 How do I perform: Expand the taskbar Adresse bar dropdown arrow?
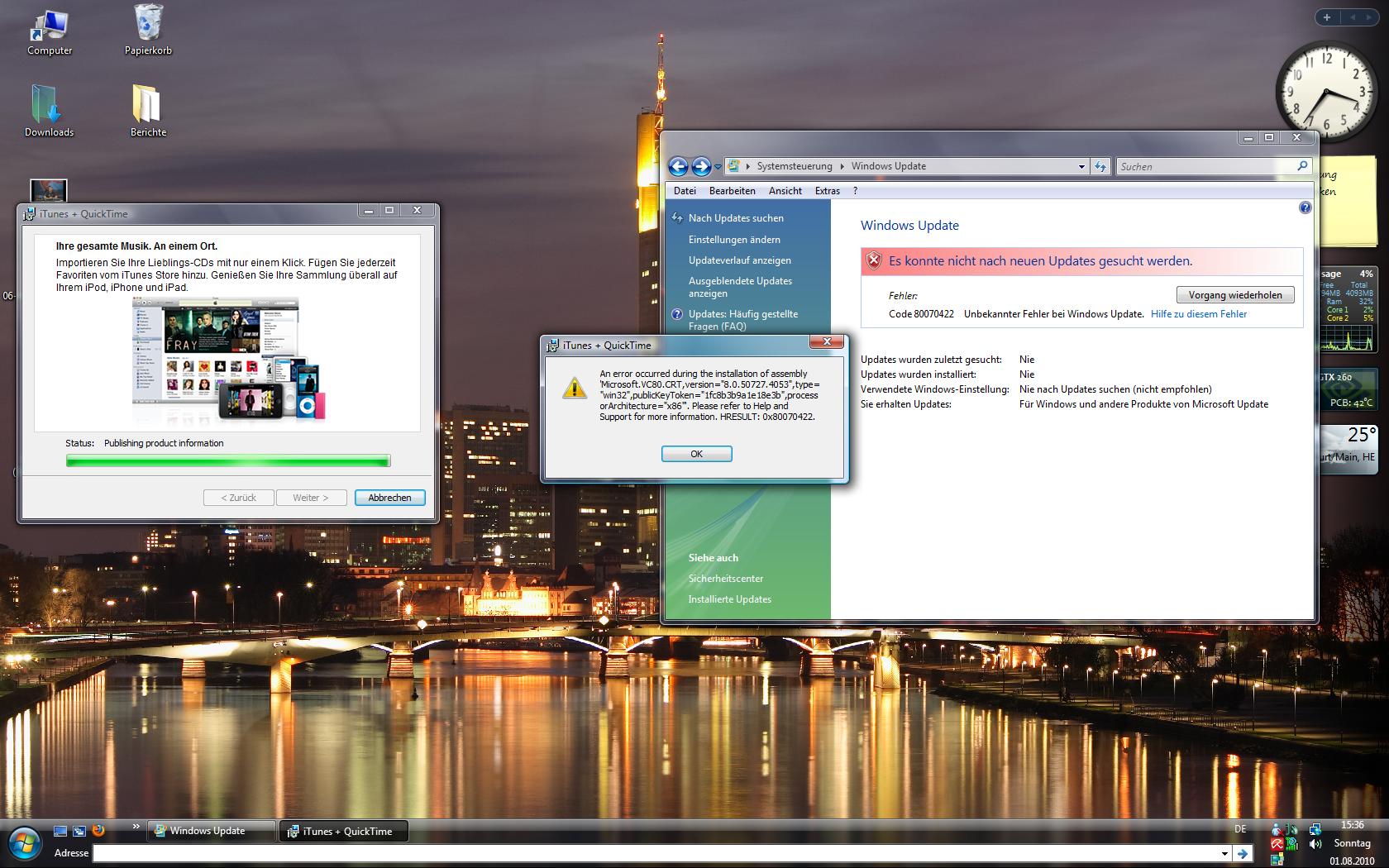(x=1224, y=853)
